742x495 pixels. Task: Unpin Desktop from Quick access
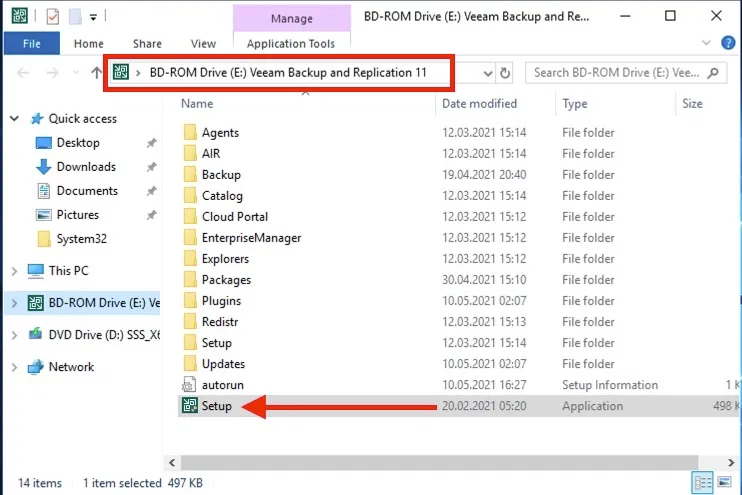point(151,142)
